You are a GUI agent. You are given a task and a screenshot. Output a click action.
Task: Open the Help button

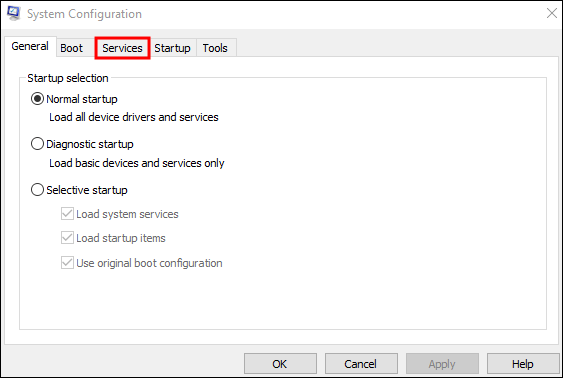(523, 364)
